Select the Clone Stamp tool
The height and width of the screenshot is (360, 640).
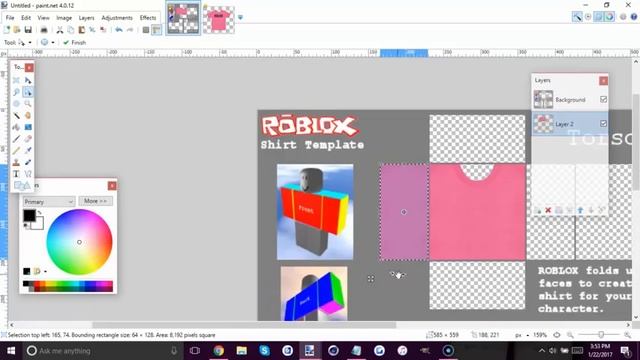pos(16,162)
